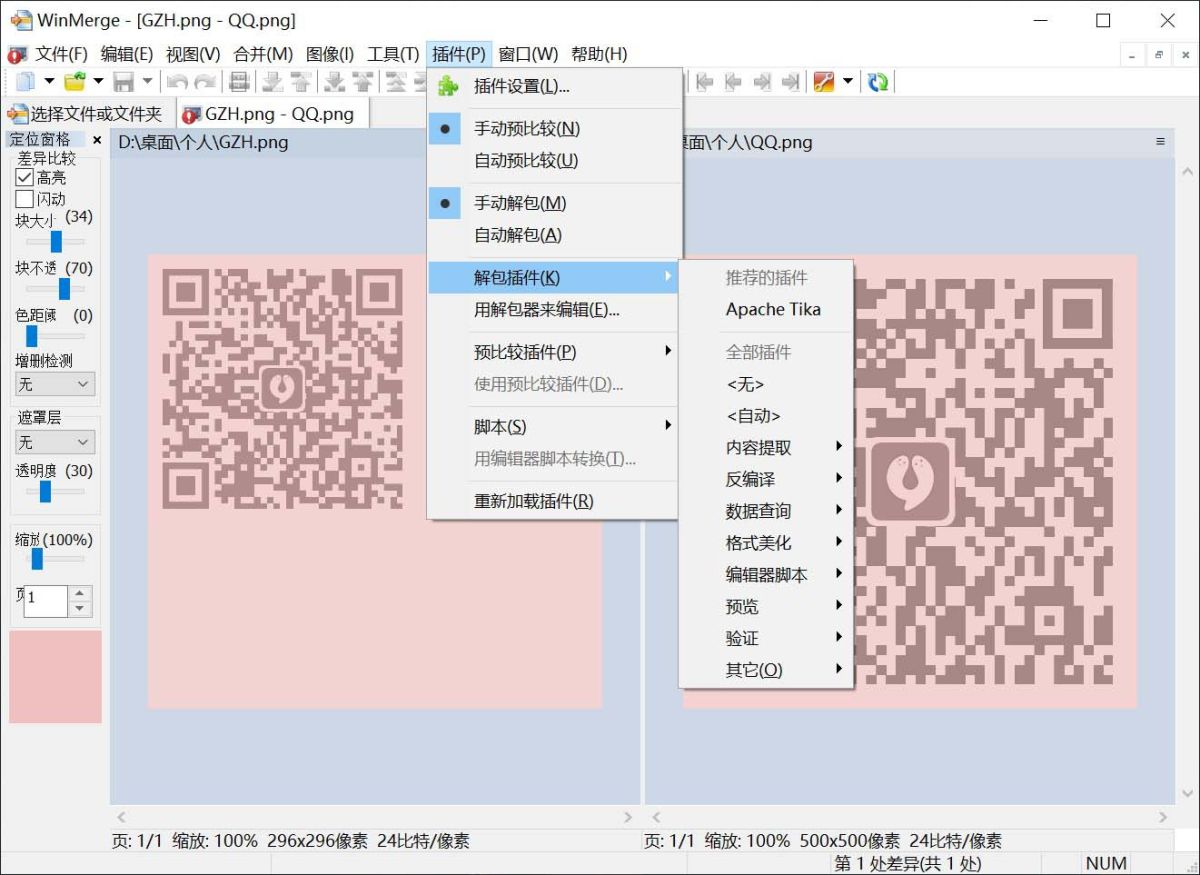Screen dimensions: 1200x875
Task: Choose 插件设置(L)... menu entry
Action: pos(555,87)
